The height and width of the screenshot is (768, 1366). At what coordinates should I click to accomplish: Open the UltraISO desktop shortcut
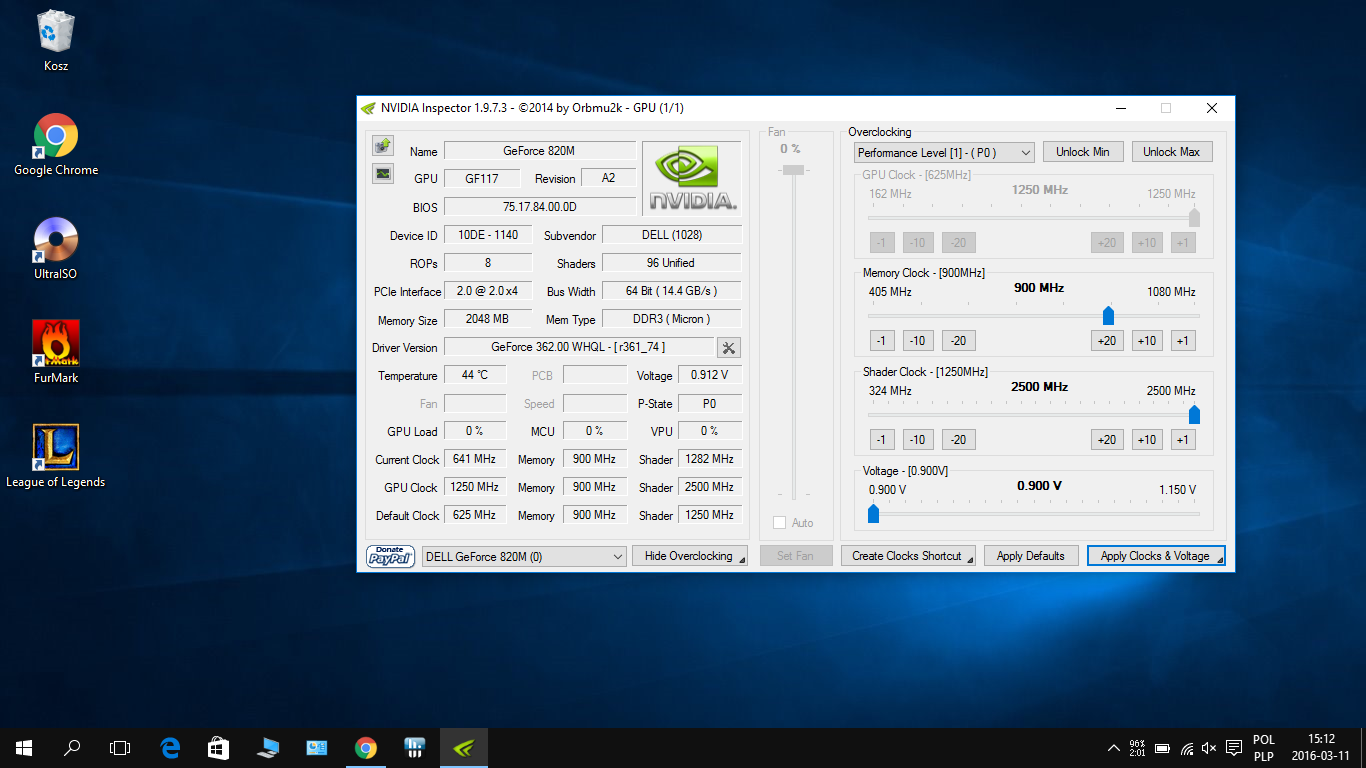56,249
